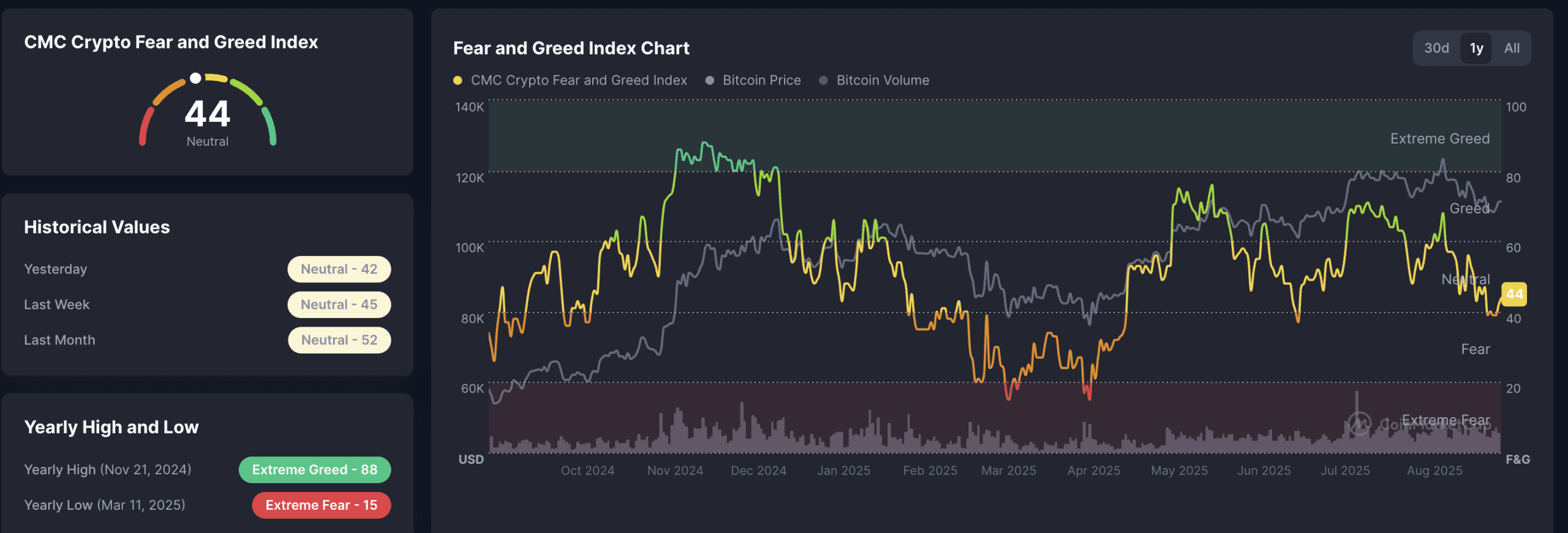Click the Extreme Greed zone label

coord(1439,139)
